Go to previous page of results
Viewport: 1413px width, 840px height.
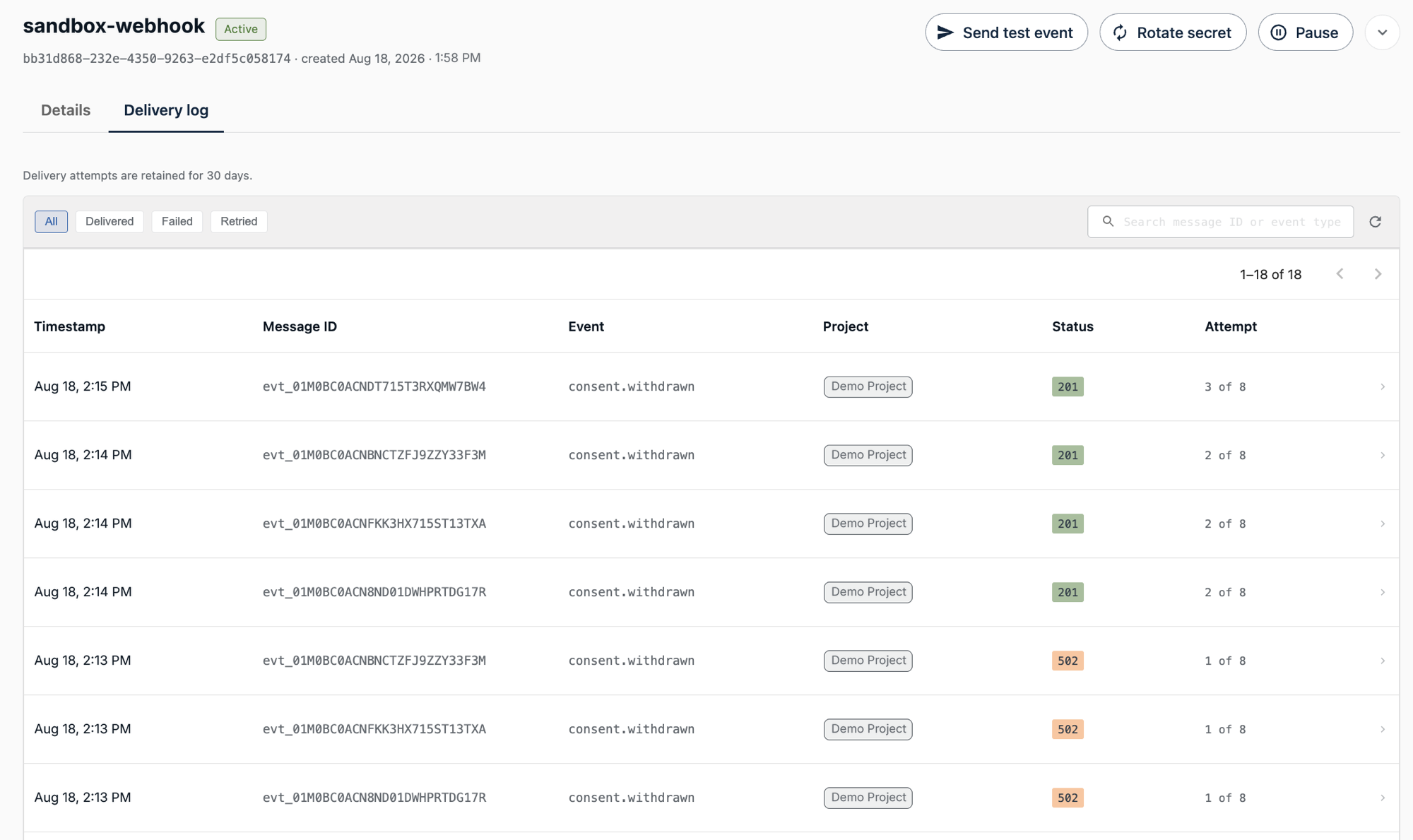(x=1340, y=274)
